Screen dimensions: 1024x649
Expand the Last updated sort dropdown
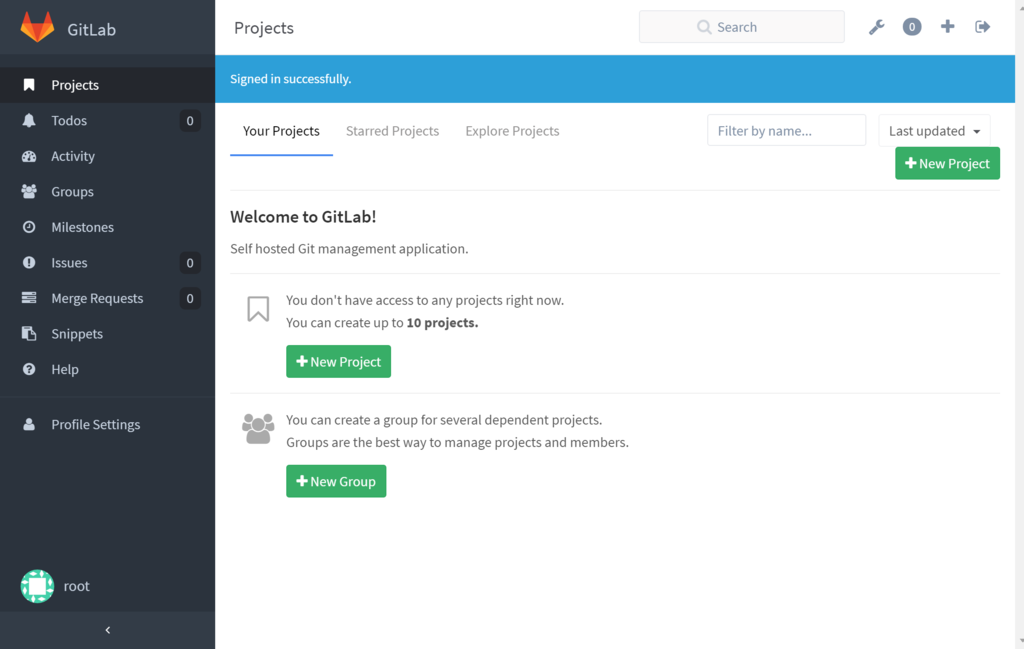[x=934, y=131]
